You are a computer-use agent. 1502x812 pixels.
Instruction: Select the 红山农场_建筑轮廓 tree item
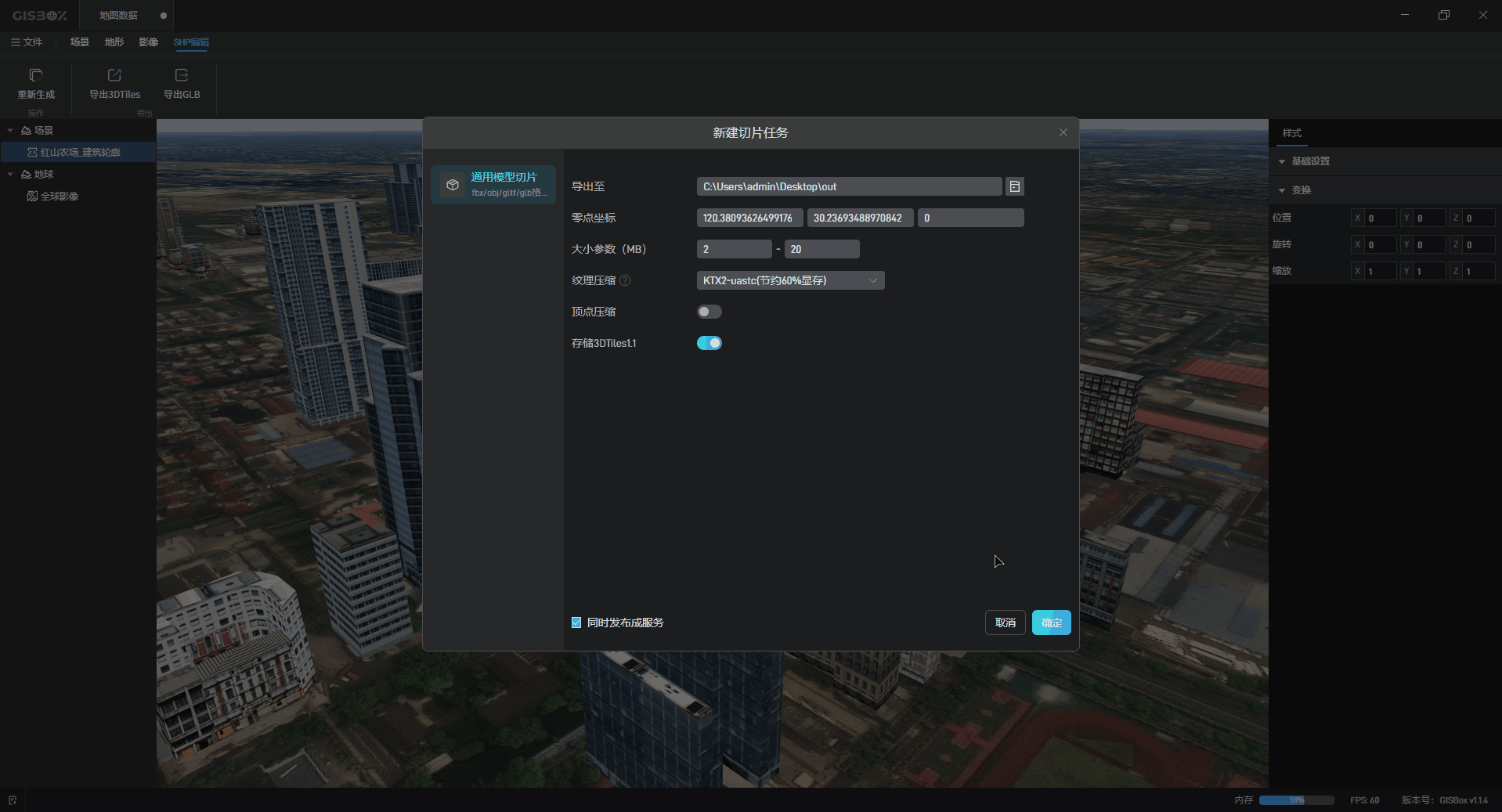[x=78, y=153]
